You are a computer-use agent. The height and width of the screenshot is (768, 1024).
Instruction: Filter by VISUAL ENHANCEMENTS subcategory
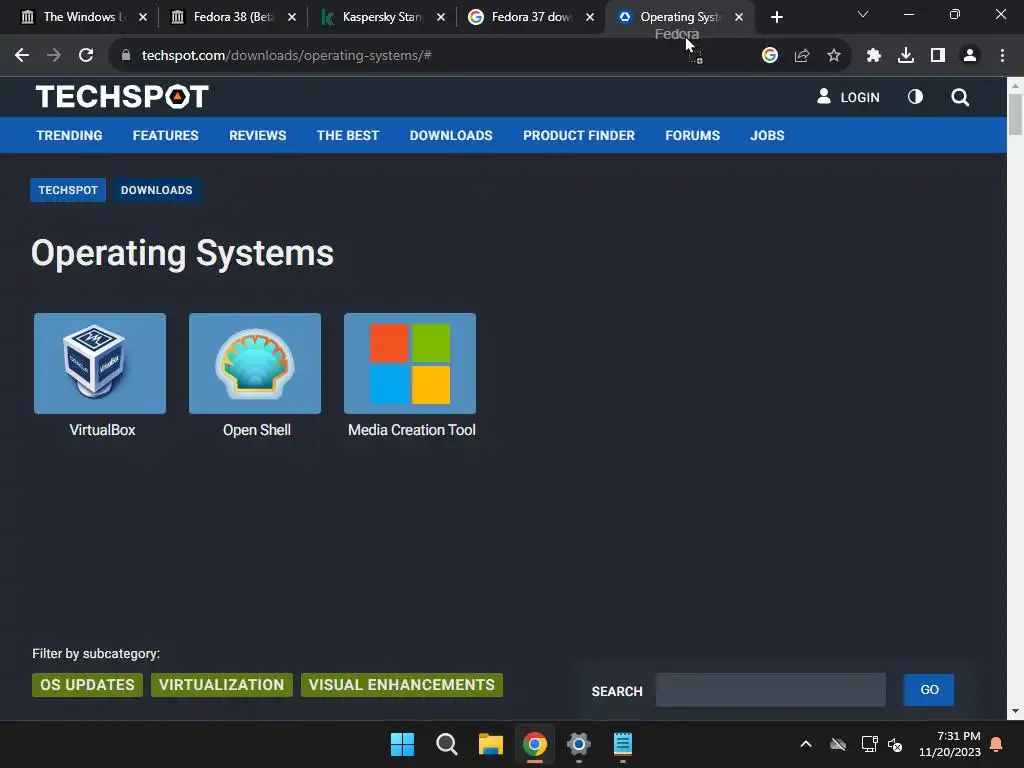(402, 684)
